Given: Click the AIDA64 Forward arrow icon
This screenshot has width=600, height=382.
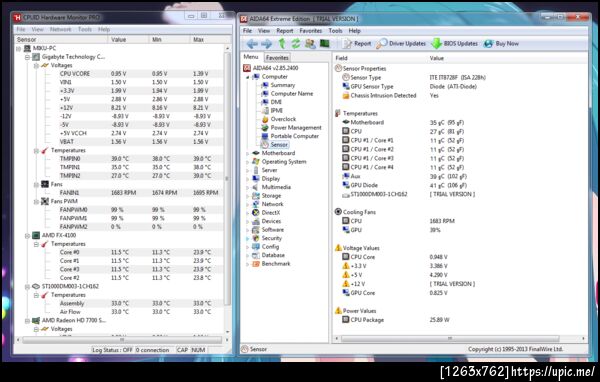Looking at the screenshot, I should pos(266,44).
